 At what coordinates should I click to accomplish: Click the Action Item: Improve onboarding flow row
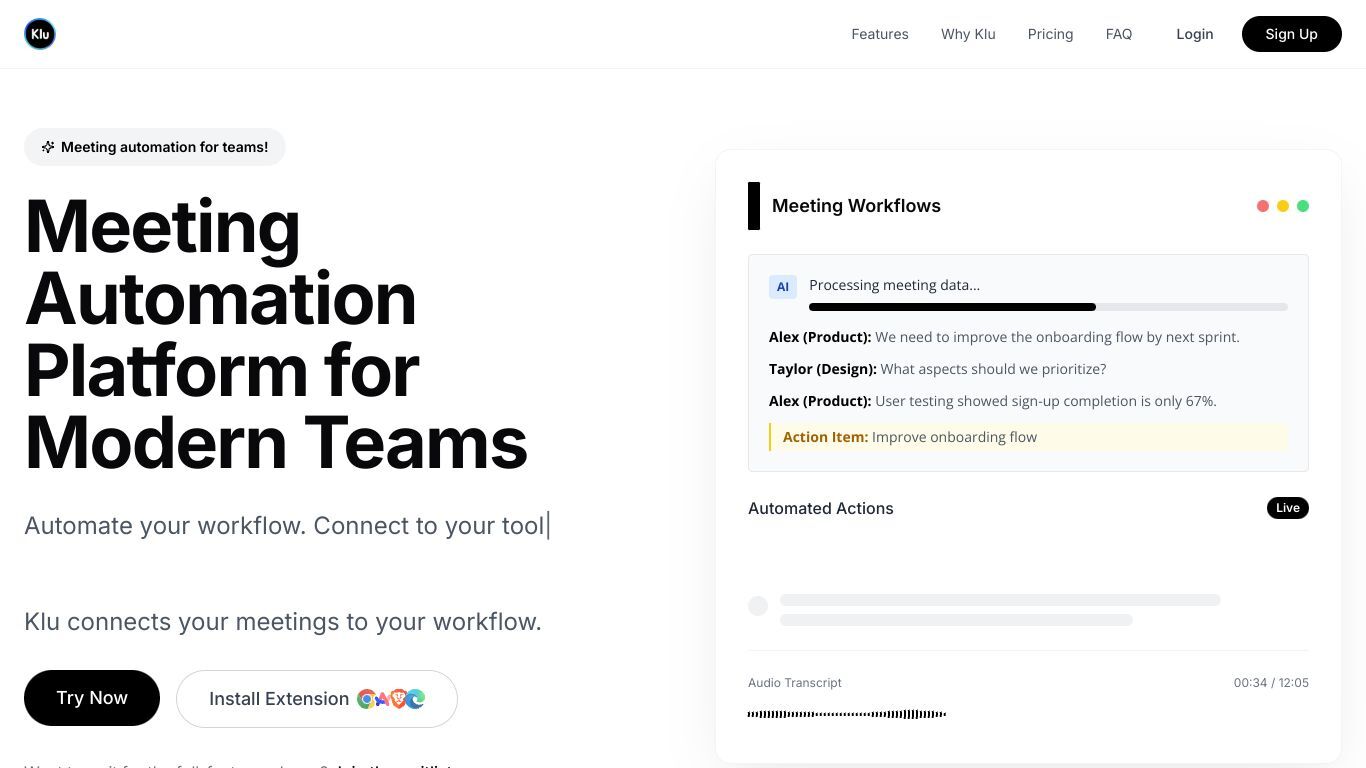tap(1028, 437)
